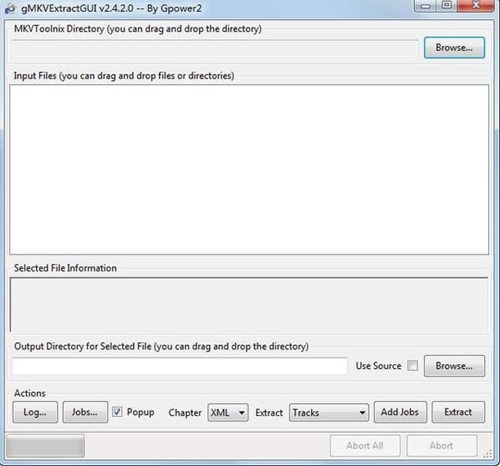The height and width of the screenshot is (466, 500).
Task: Click the MKVToolnix Directory path field
Action: (x=215, y=49)
